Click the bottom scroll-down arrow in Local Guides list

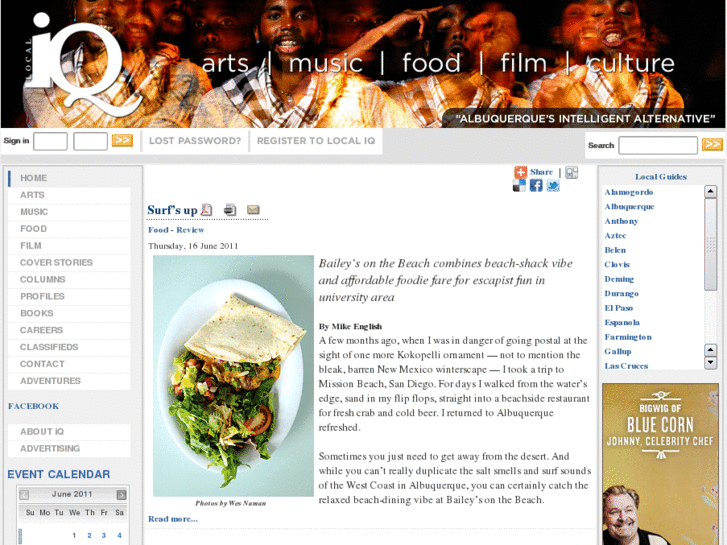coord(710,363)
